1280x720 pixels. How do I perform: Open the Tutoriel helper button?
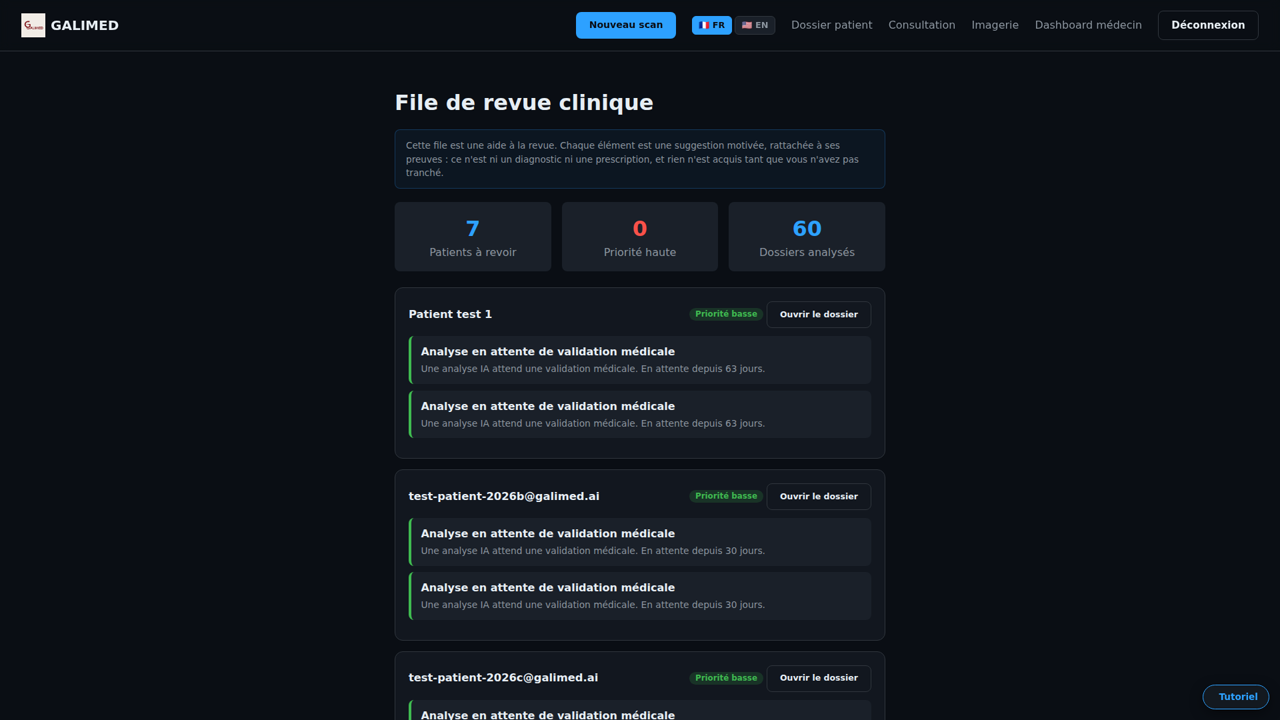(1236, 697)
